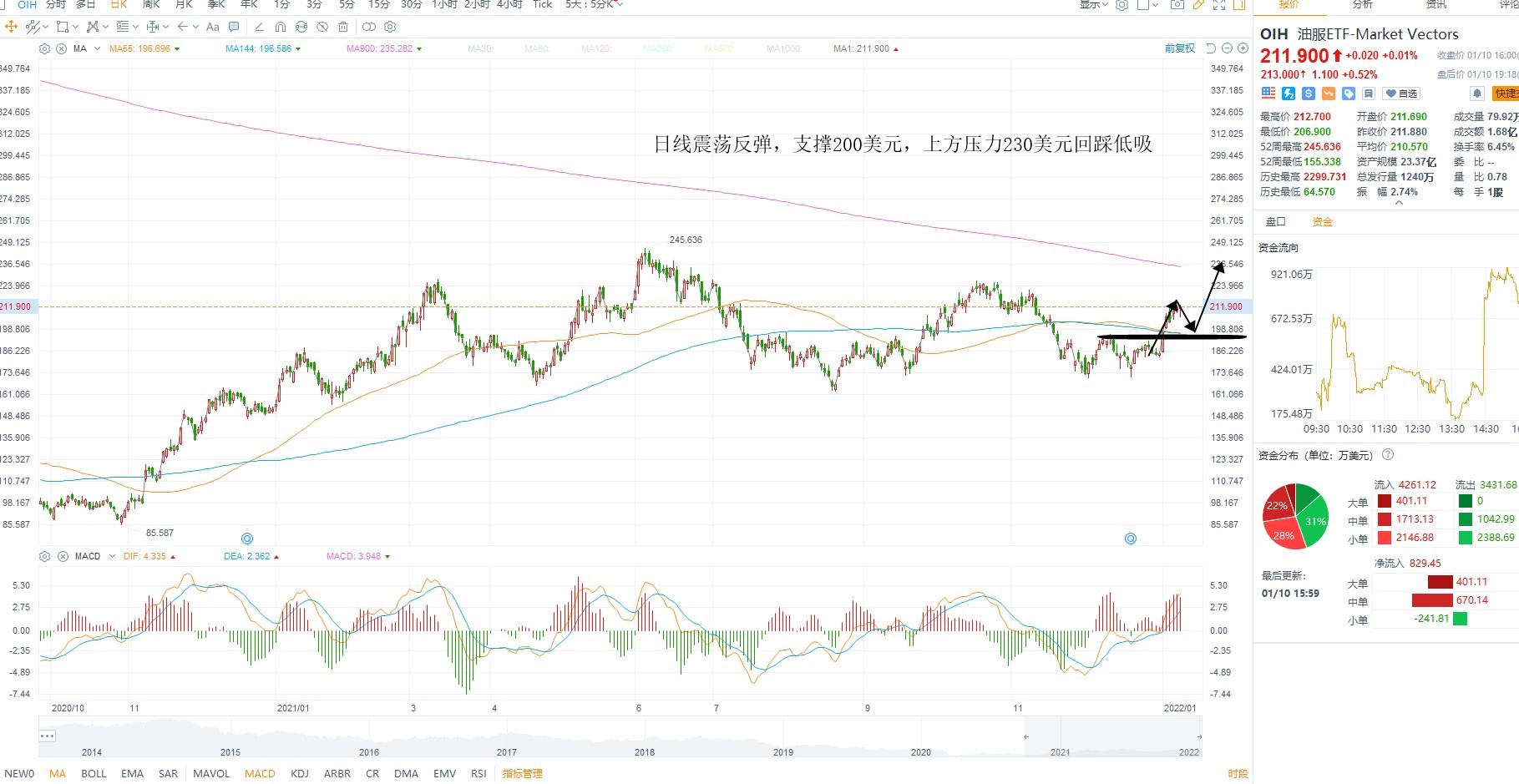Open MA144 line options dropdown
The image size is (1519, 784).
[298, 49]
